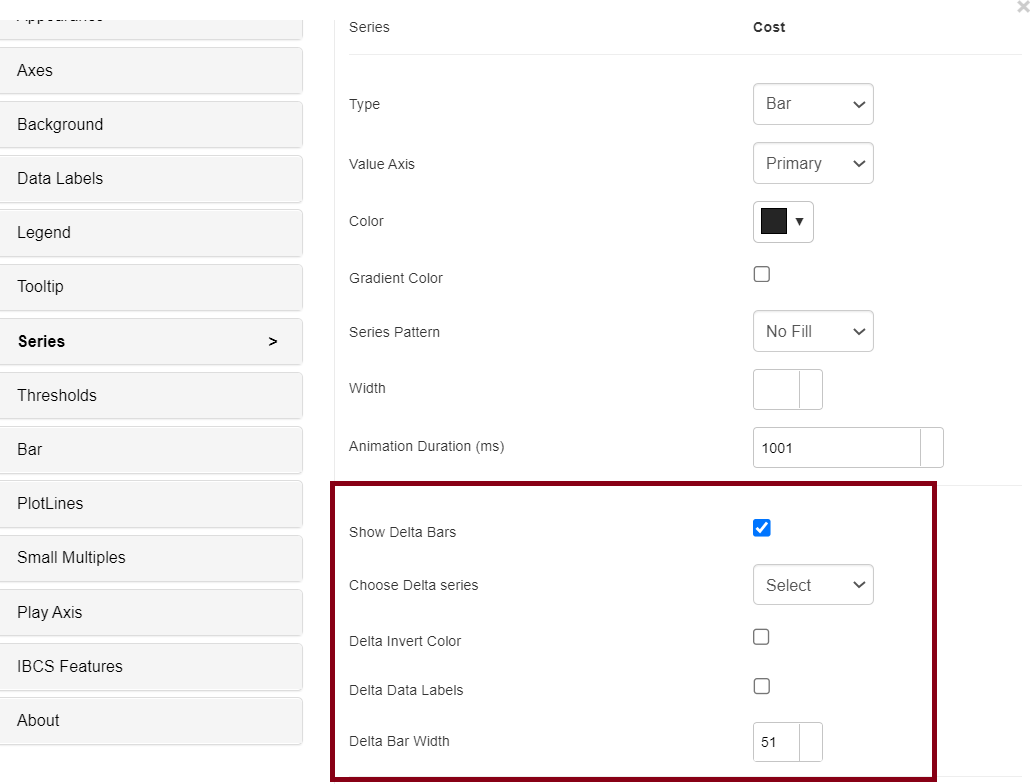Enable the Gradient Color checkbox
The image size is (1030, 784).
(761, 273)
